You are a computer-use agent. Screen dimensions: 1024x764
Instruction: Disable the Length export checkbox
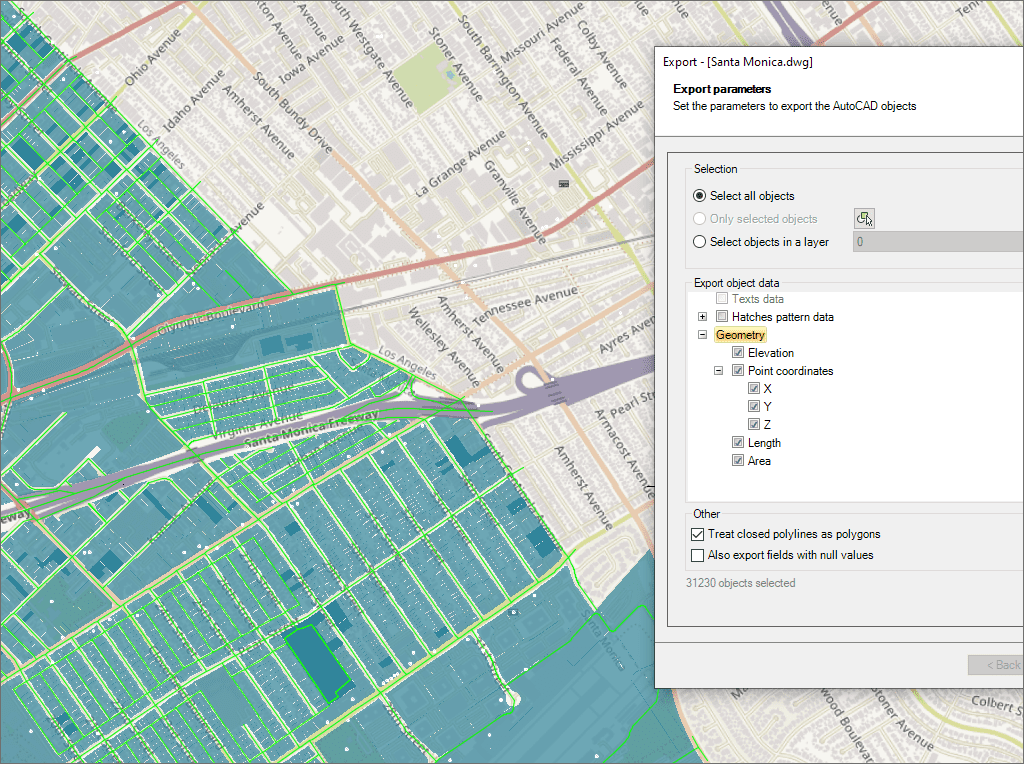click(x=738, y=443)
